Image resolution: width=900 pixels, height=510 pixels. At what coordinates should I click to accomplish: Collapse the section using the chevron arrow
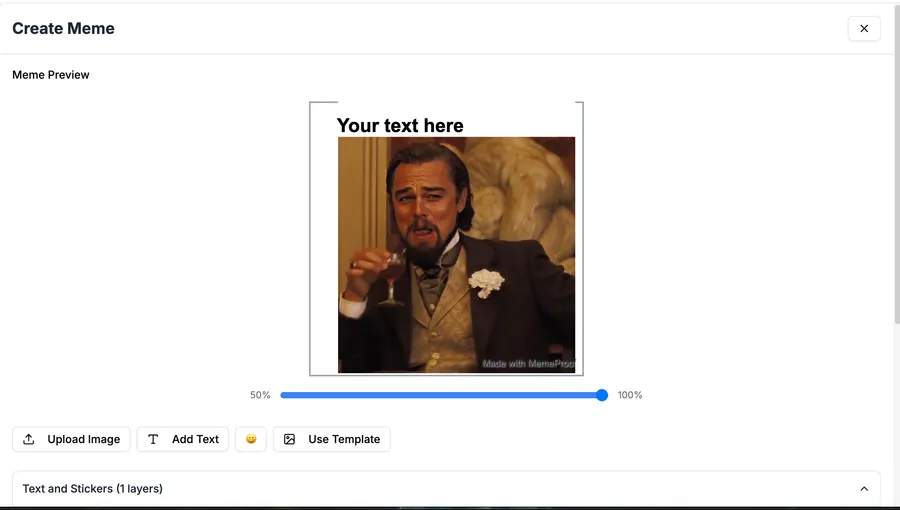[864, 489]
